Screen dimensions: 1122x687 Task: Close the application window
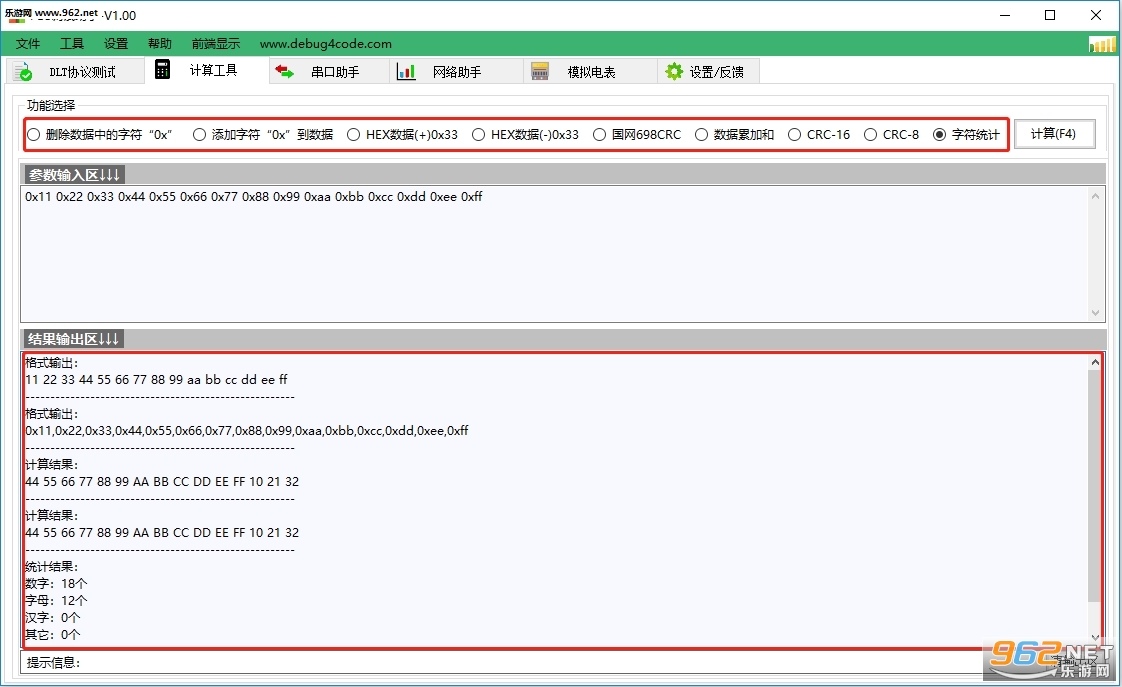(1096, 15)
